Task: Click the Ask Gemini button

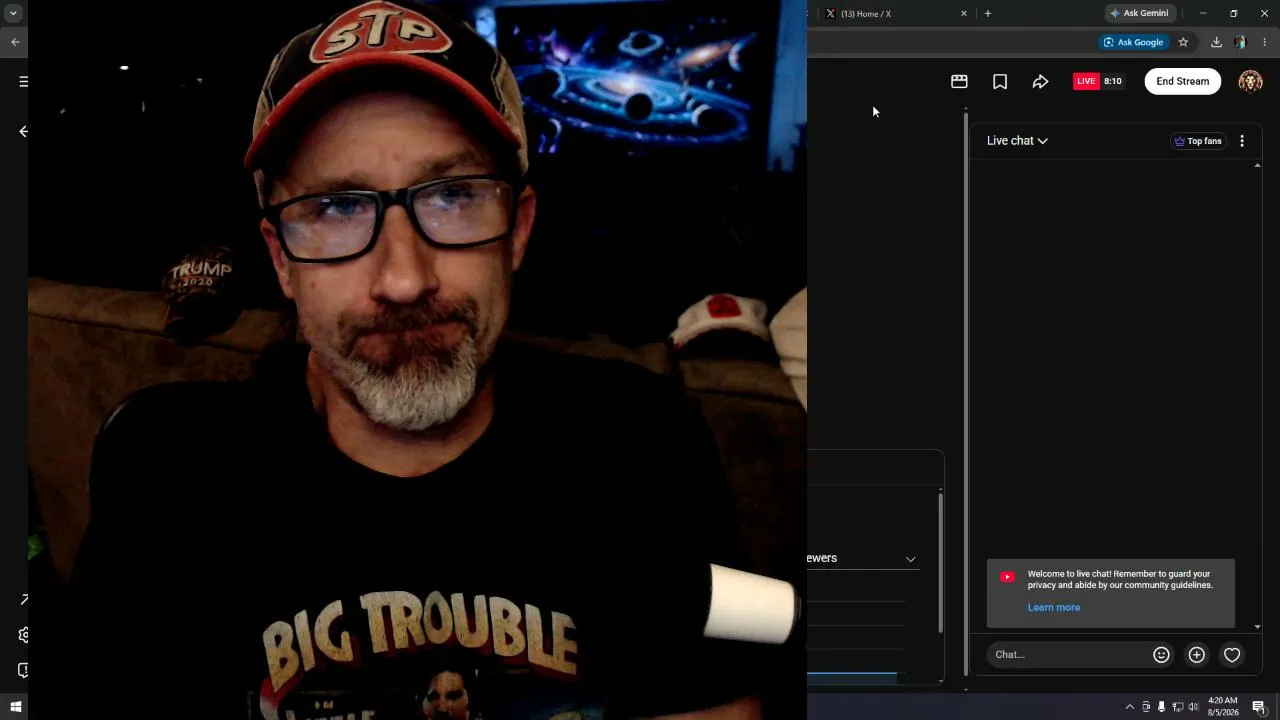Action: 1139,14
